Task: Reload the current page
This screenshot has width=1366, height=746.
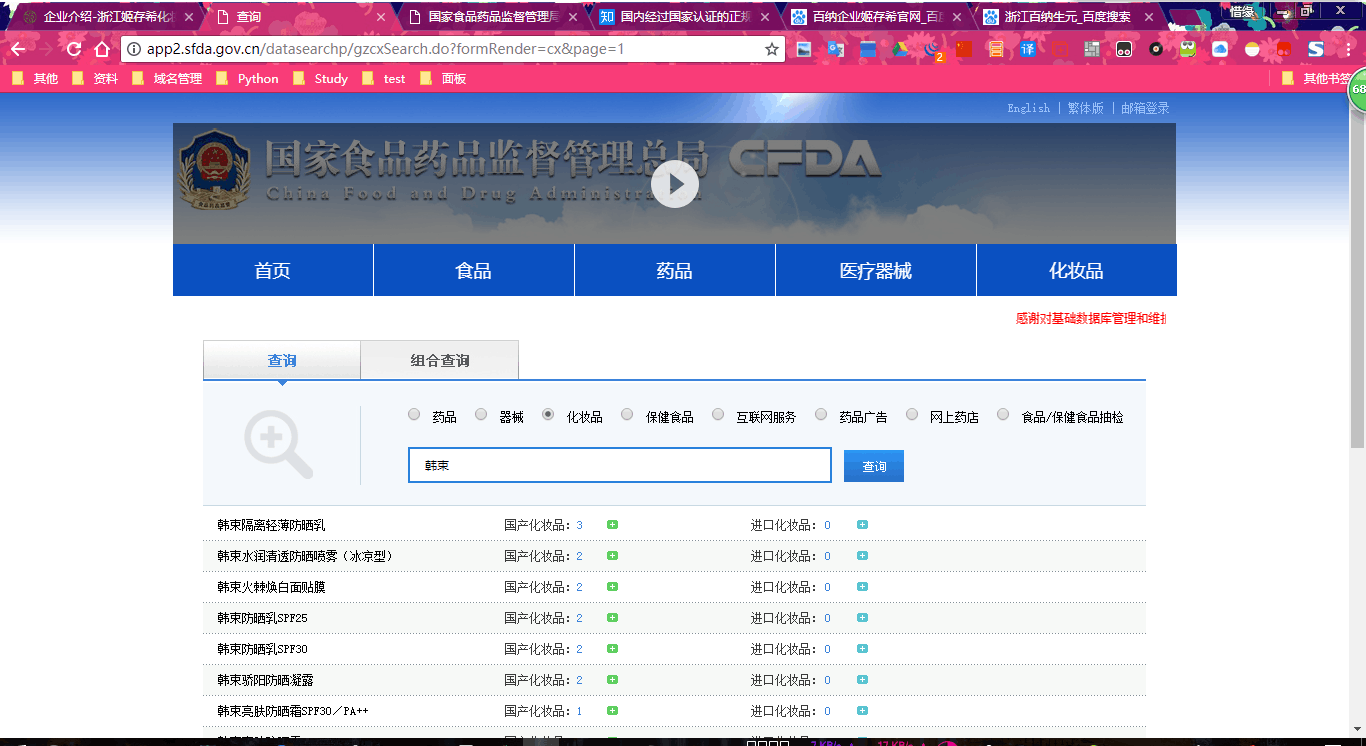Action: point(74,49)
